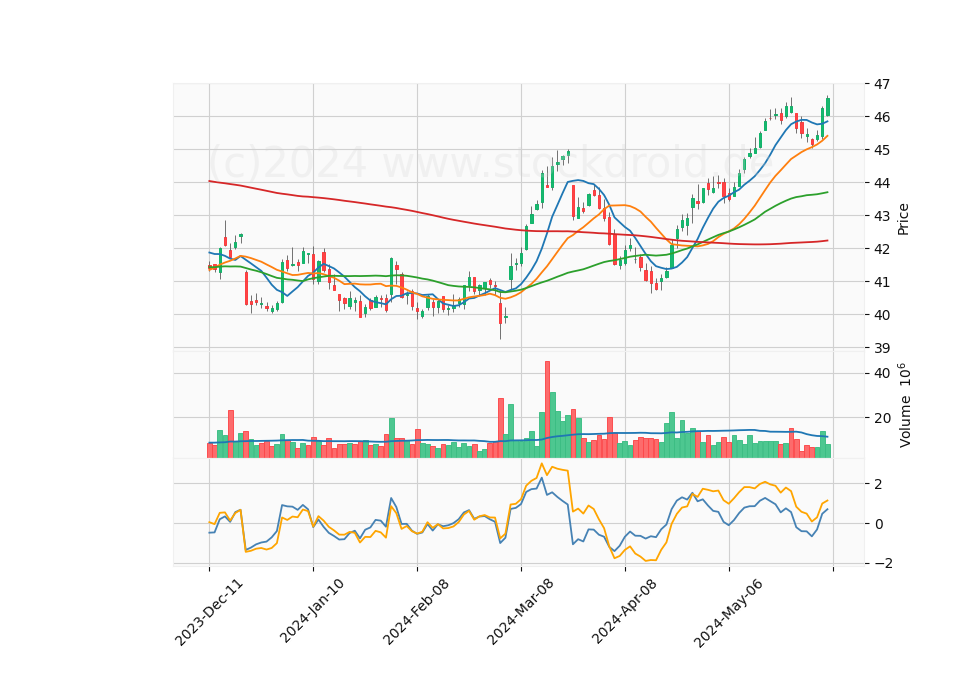
Task: Click the Price axis title
Action: coord(903,220)
